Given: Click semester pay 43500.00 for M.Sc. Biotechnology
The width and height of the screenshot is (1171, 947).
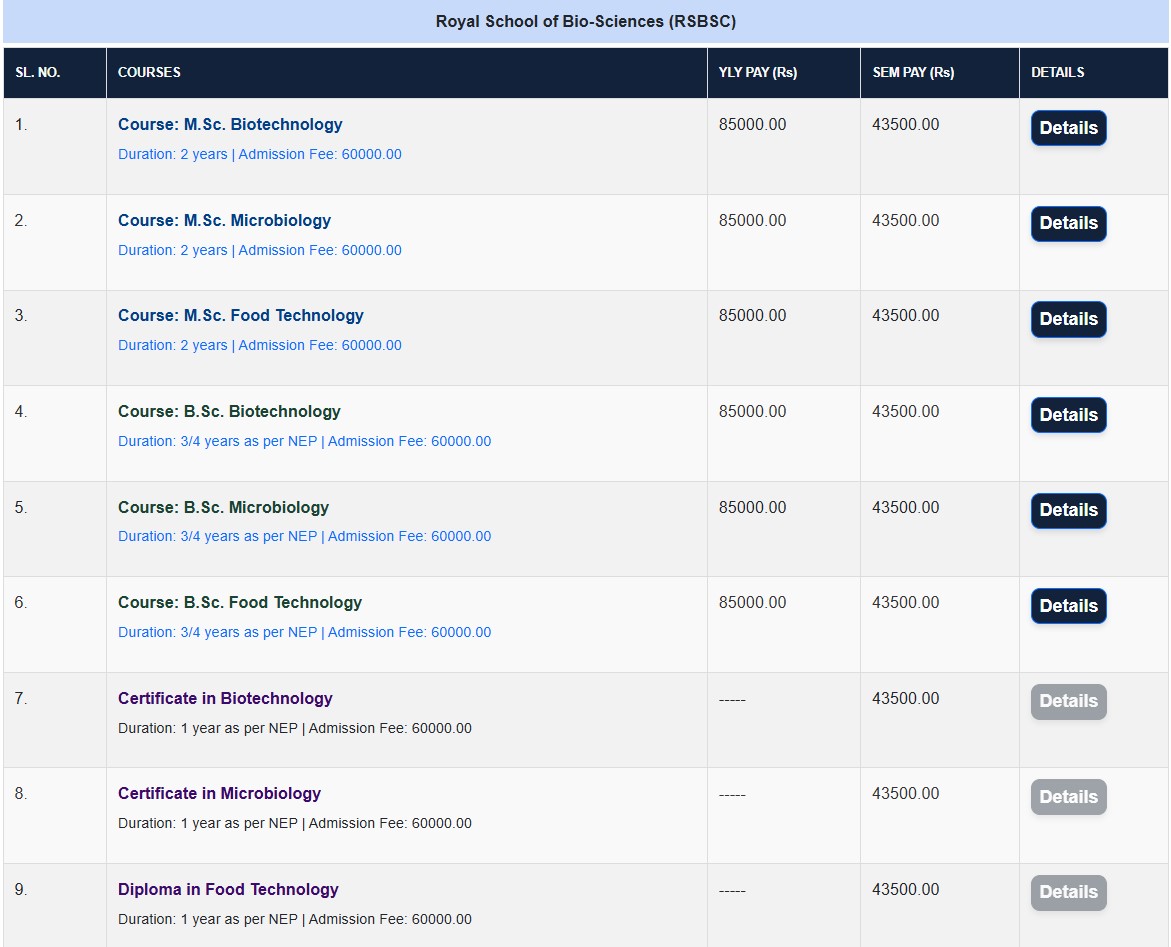Looking at the screenshot, I should 906,125.
